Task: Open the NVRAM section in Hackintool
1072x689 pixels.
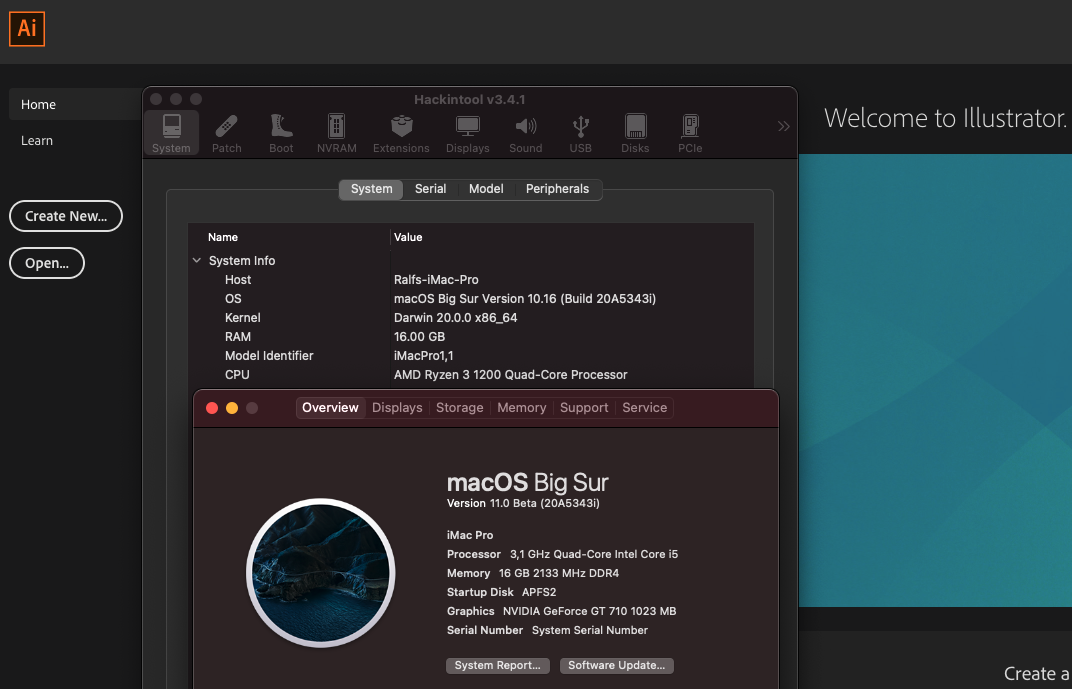Action: (336, 133)
